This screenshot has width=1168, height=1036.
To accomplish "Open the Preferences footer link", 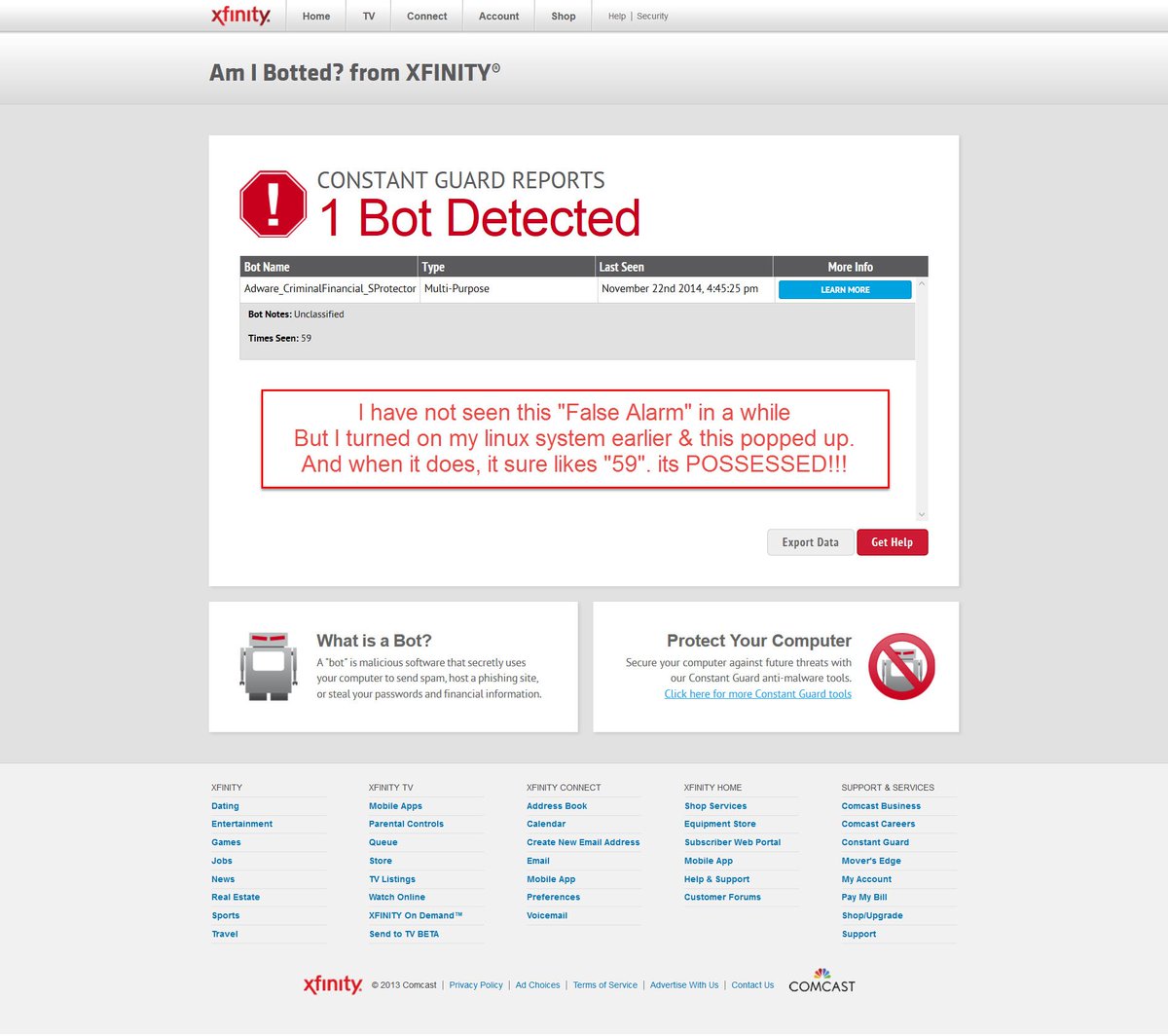I will [x=553, y=898].
